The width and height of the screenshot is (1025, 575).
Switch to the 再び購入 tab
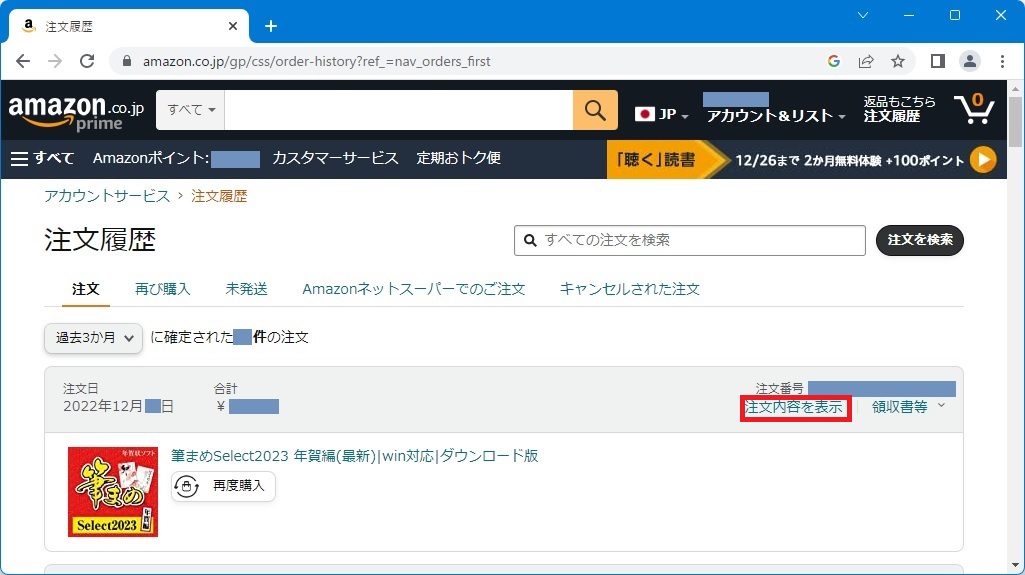pos(162,289)
